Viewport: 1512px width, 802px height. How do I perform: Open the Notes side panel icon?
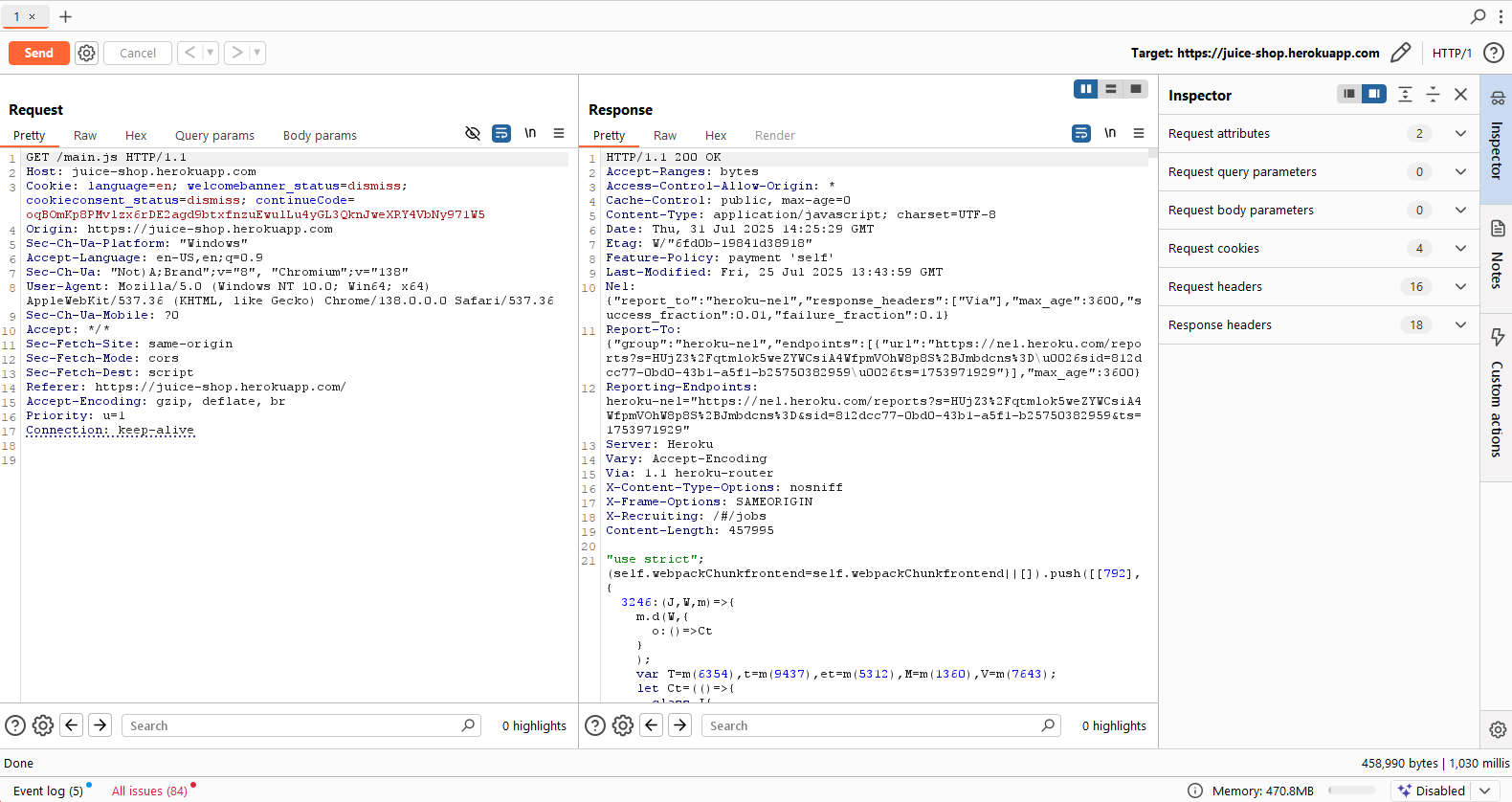coord(1498,229)
